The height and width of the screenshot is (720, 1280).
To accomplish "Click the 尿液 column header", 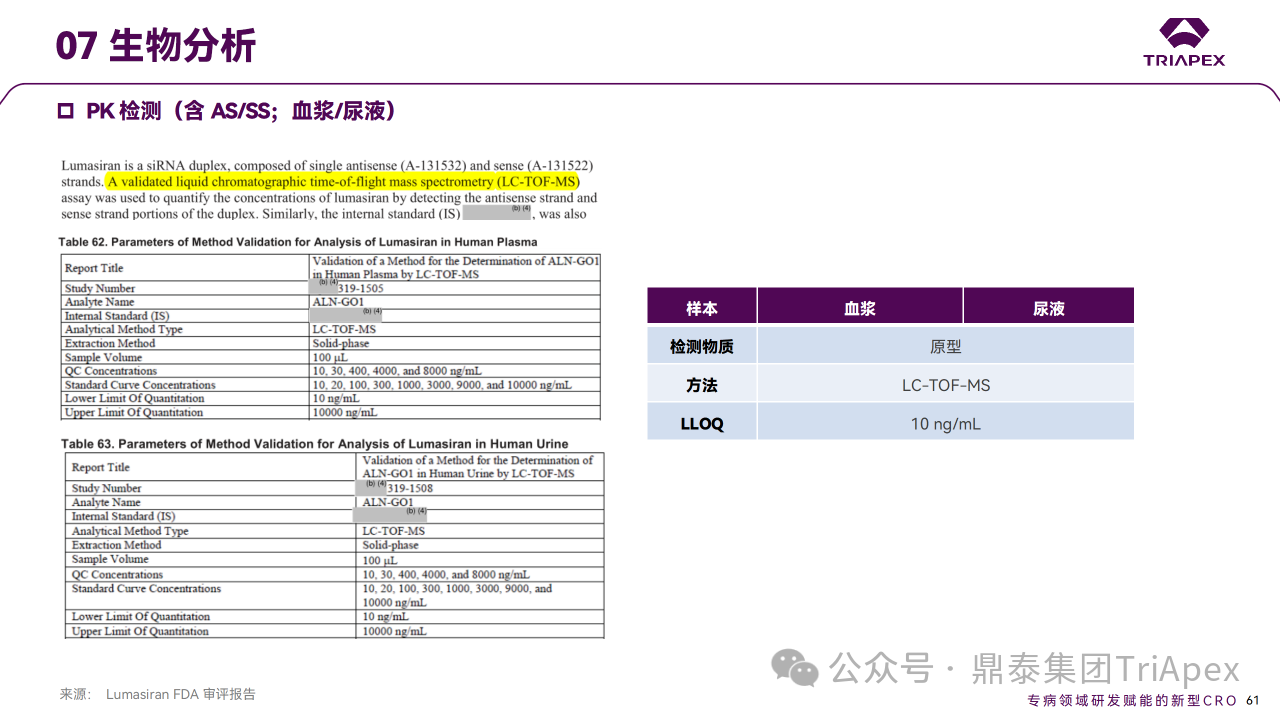I will click(1048, 308).
